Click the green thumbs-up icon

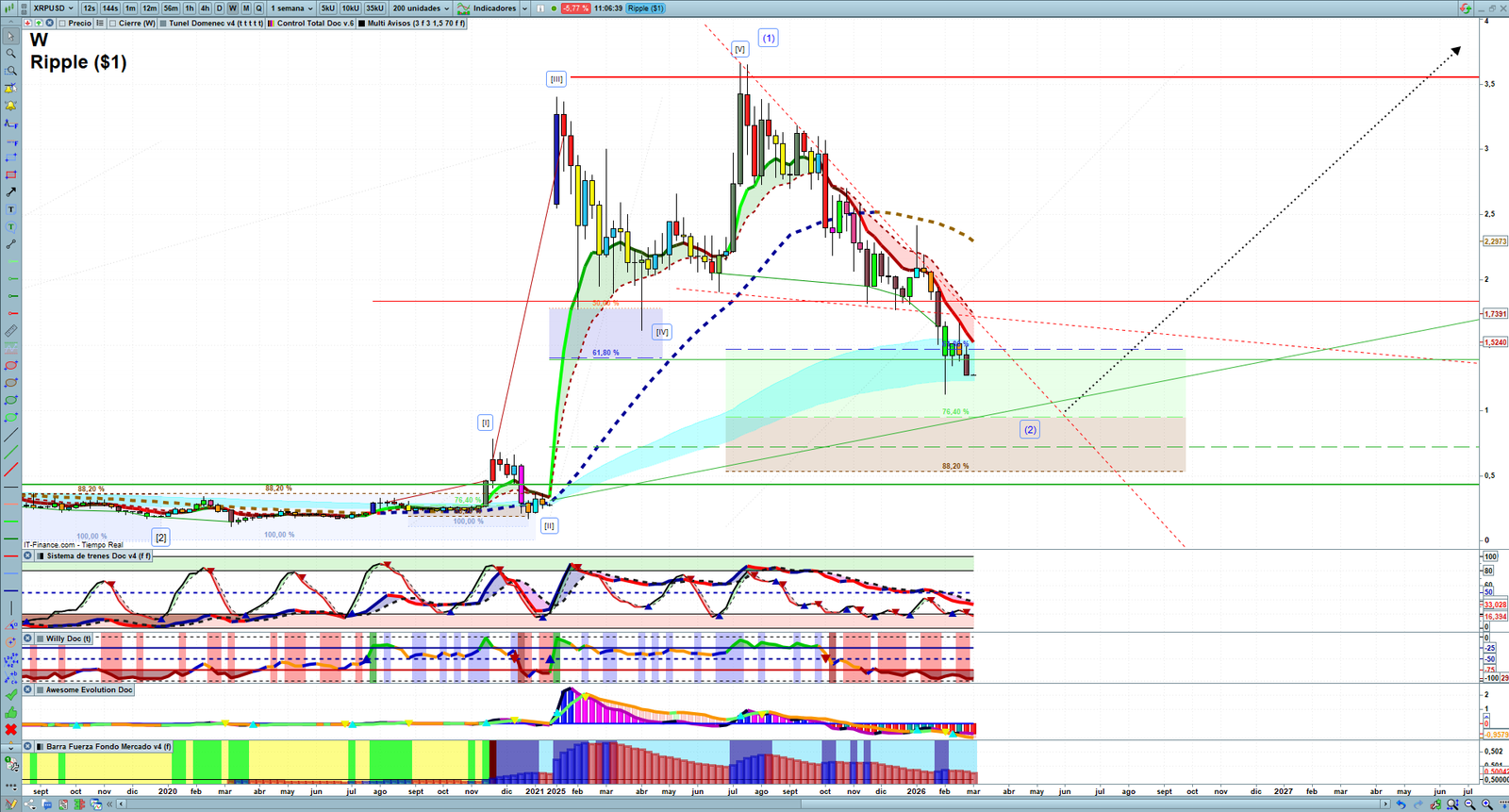point(10,713)
